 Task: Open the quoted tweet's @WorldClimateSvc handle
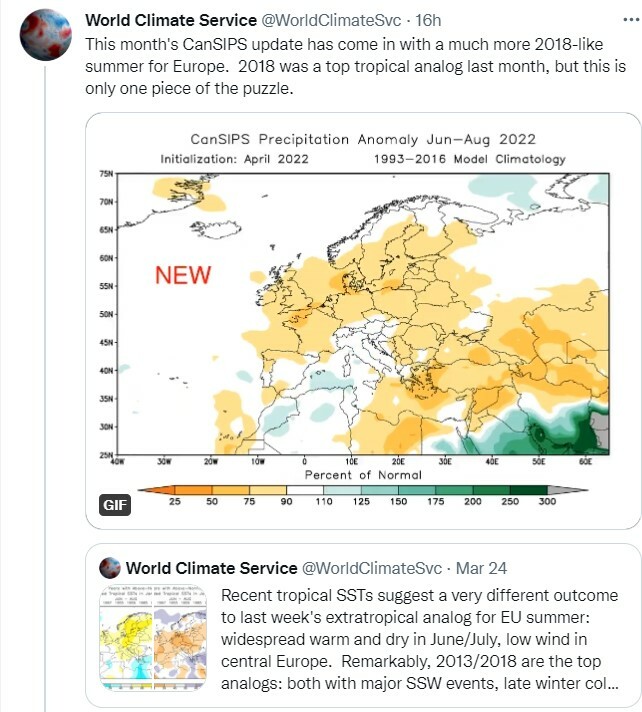(372, 569)
